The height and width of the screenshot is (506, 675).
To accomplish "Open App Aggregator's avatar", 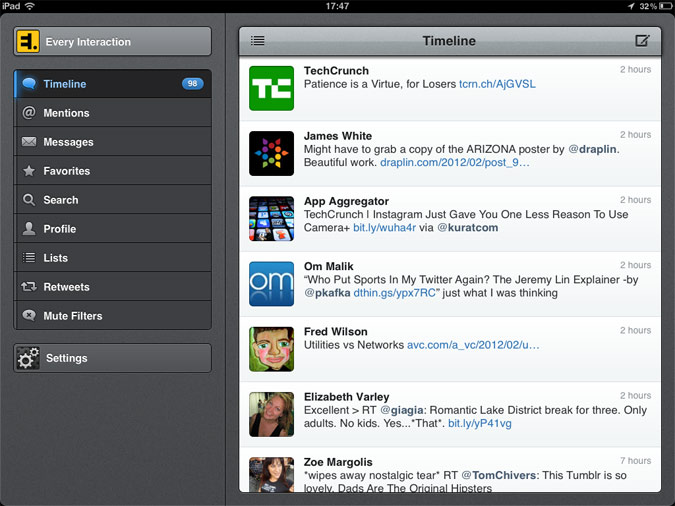I will coord(271,218).
